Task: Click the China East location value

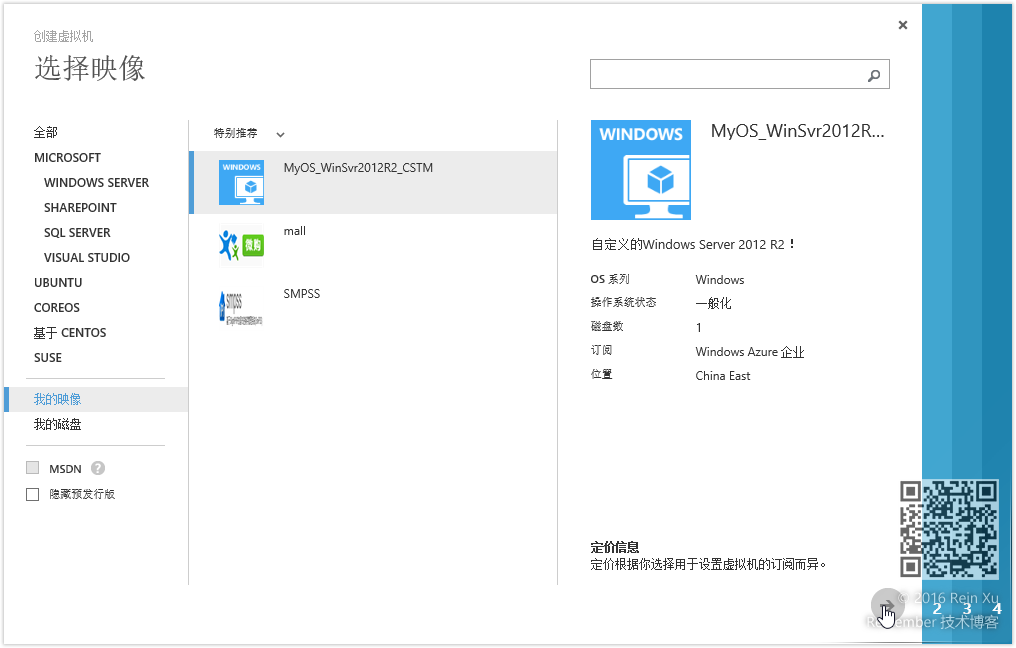Action: (x=723, y=376)
